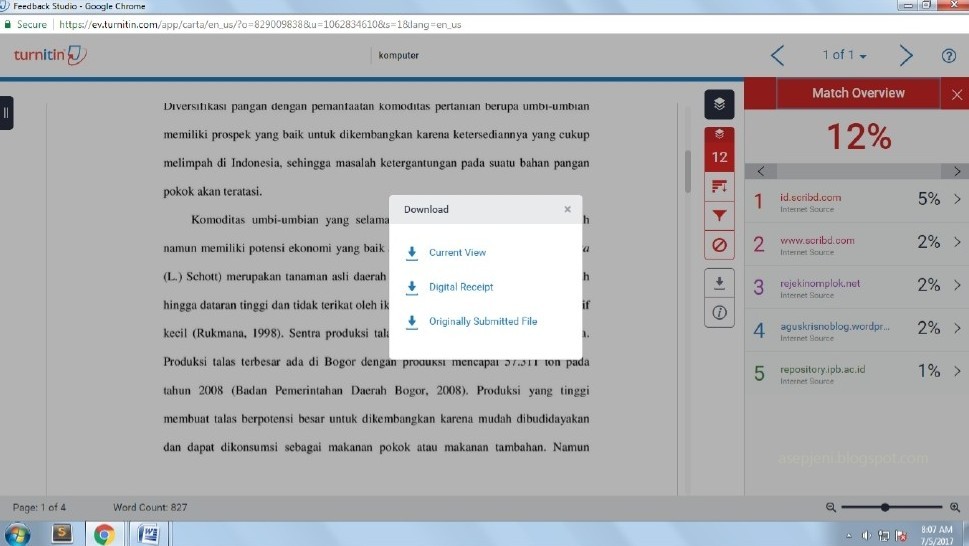
Task: Select the id.scribd.com source
Action: tap(810, 198)
